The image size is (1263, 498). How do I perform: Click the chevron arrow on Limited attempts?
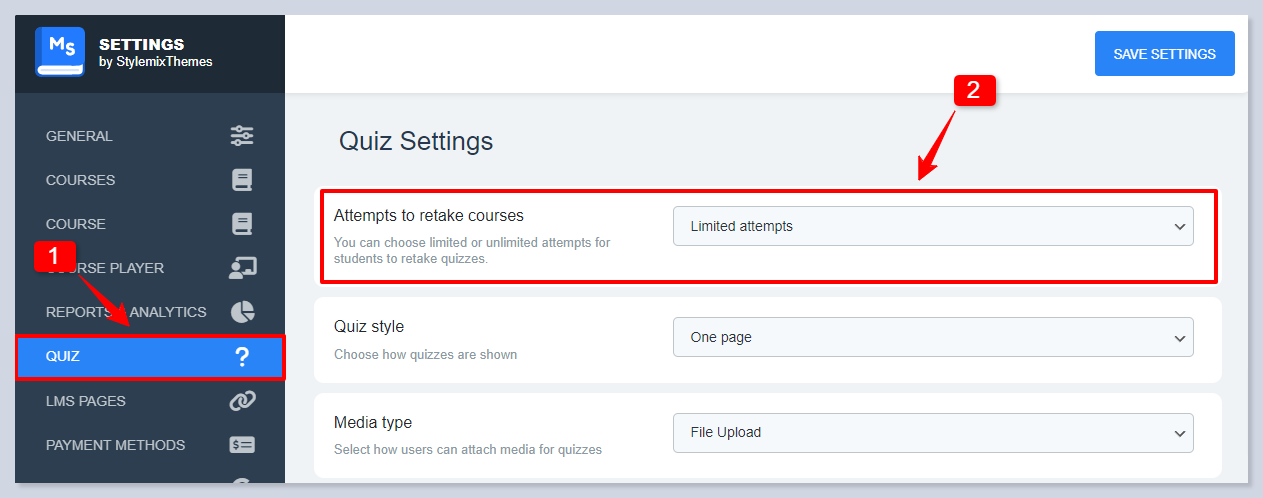pos(1179,227)
